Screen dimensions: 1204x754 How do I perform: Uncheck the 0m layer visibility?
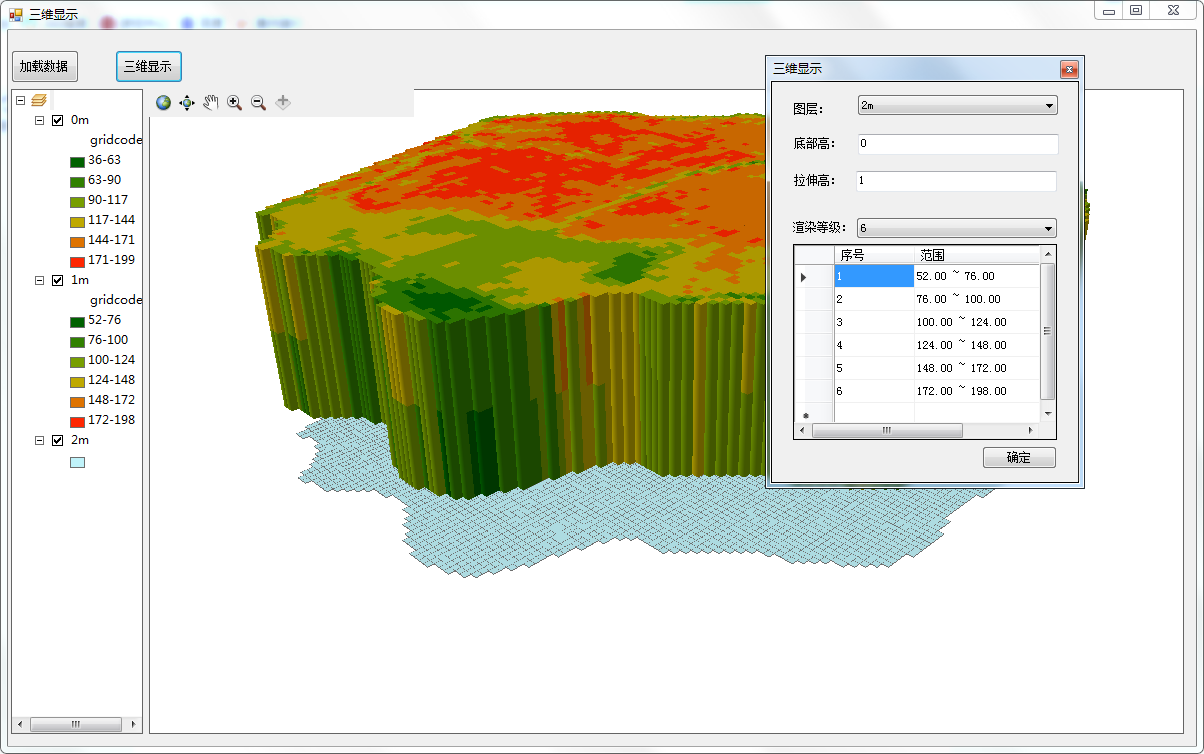(x=57, y=119)
